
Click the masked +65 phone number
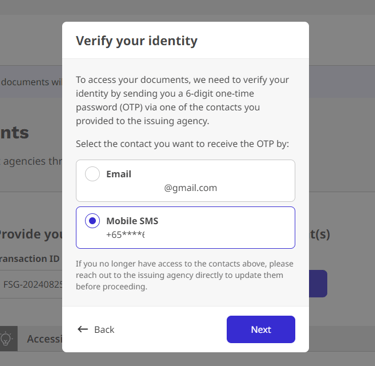125,235
